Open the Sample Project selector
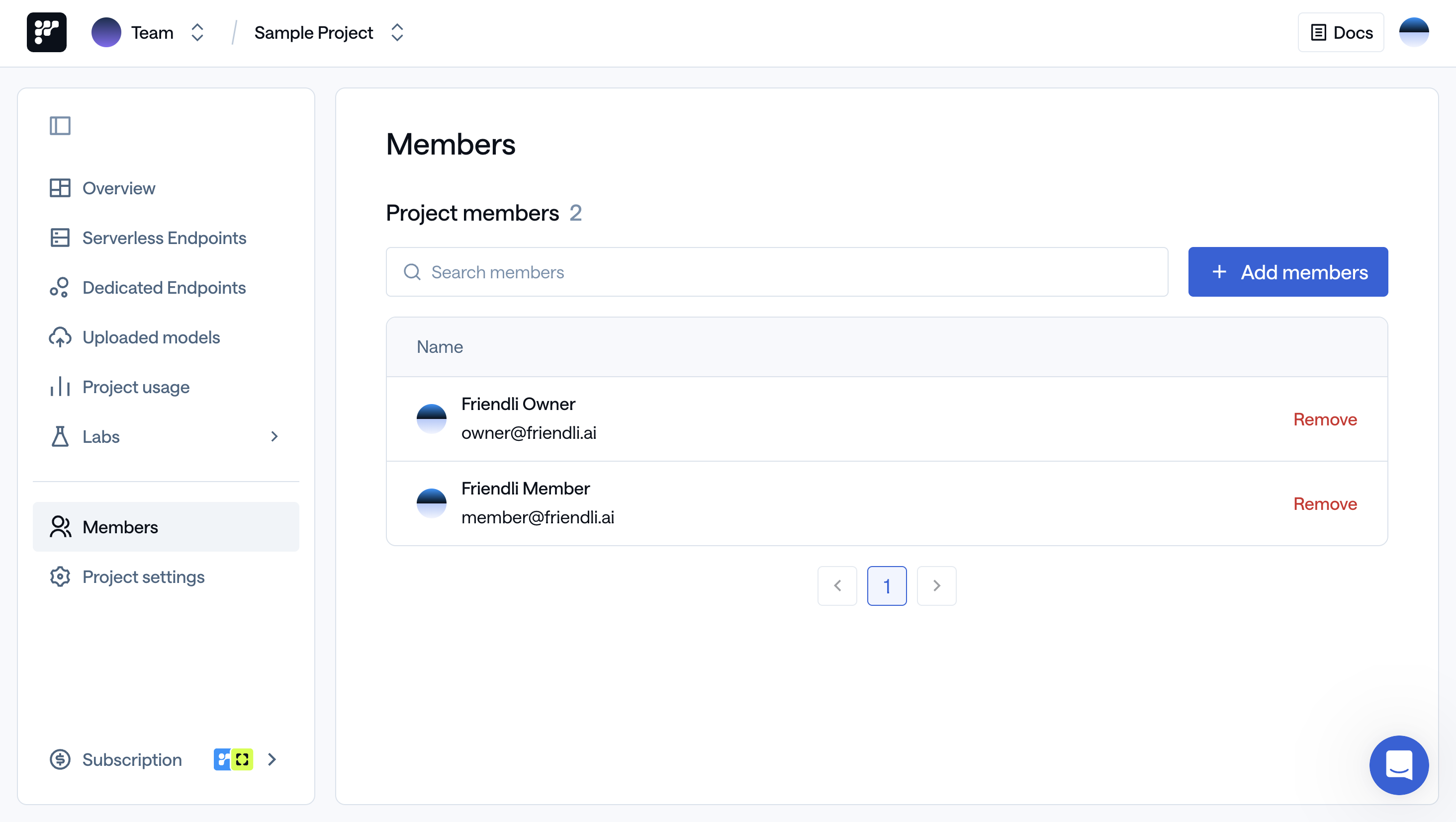Viewport: 1456px width, 822px height. point(397,32)
